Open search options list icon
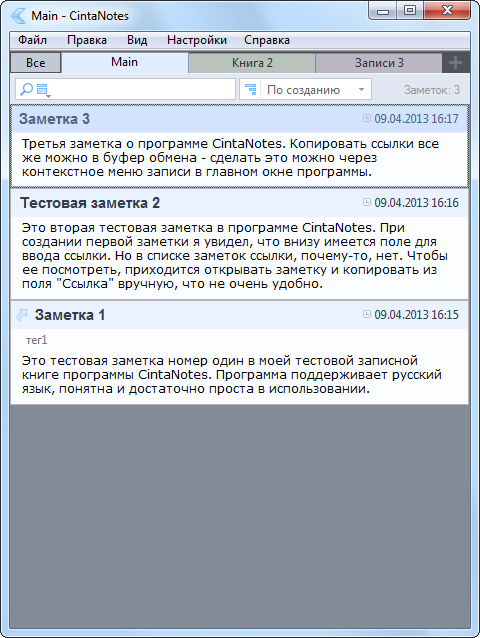The height and width of the screenshot is (638, 480). [43, 90]
